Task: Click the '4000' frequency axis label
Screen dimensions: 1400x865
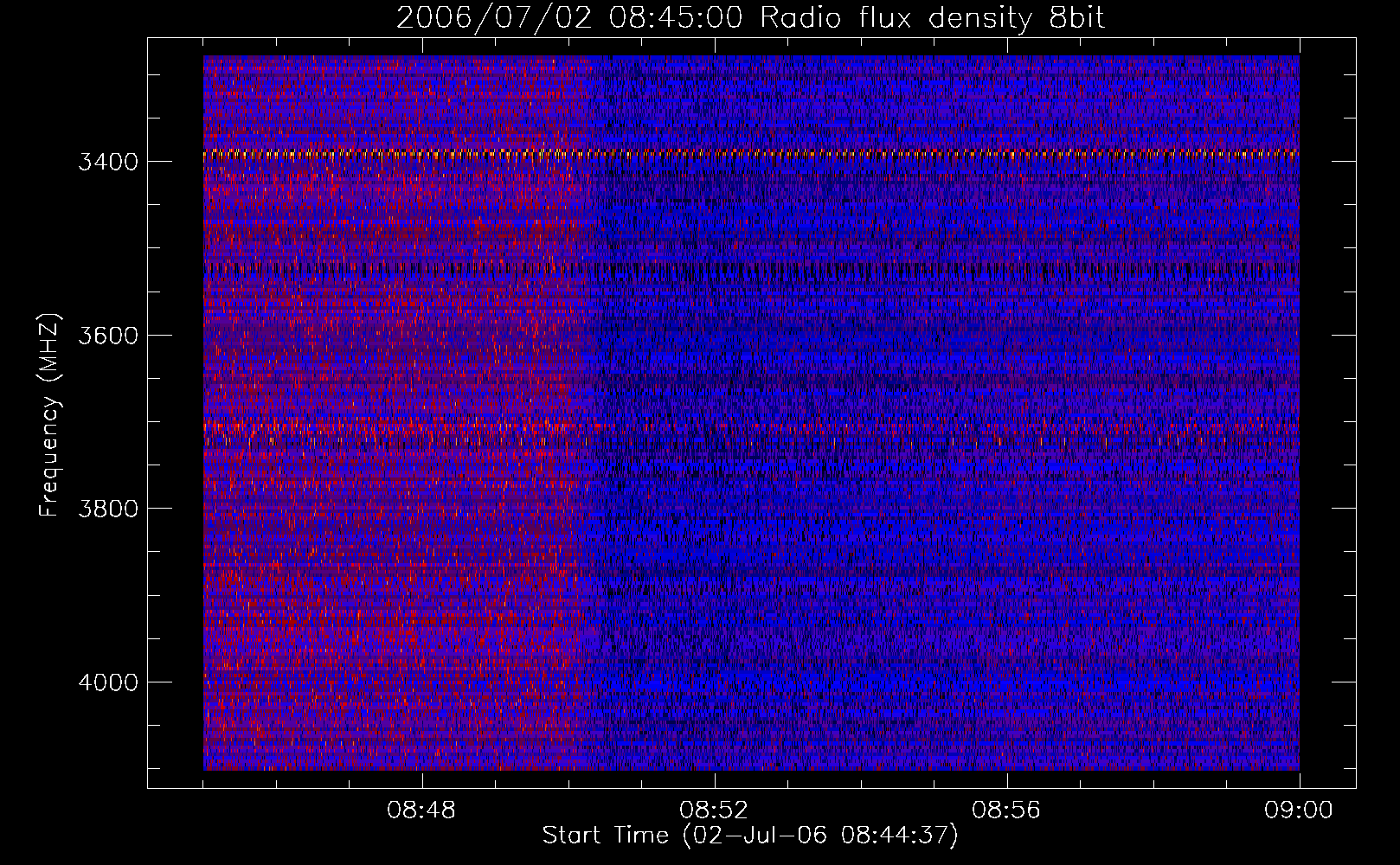Action: (x=108, y=682)
